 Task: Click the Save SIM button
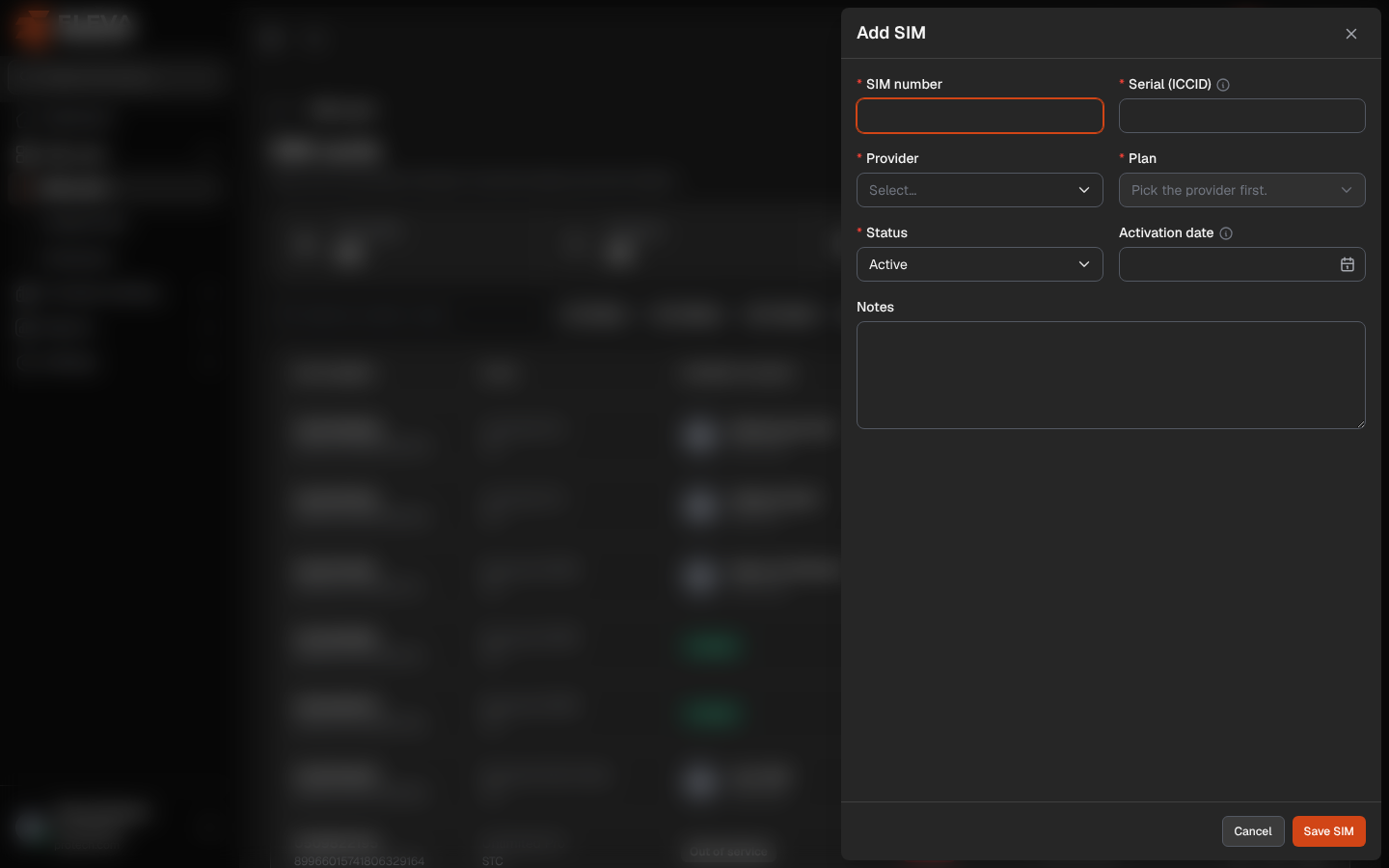point(1329,831)
